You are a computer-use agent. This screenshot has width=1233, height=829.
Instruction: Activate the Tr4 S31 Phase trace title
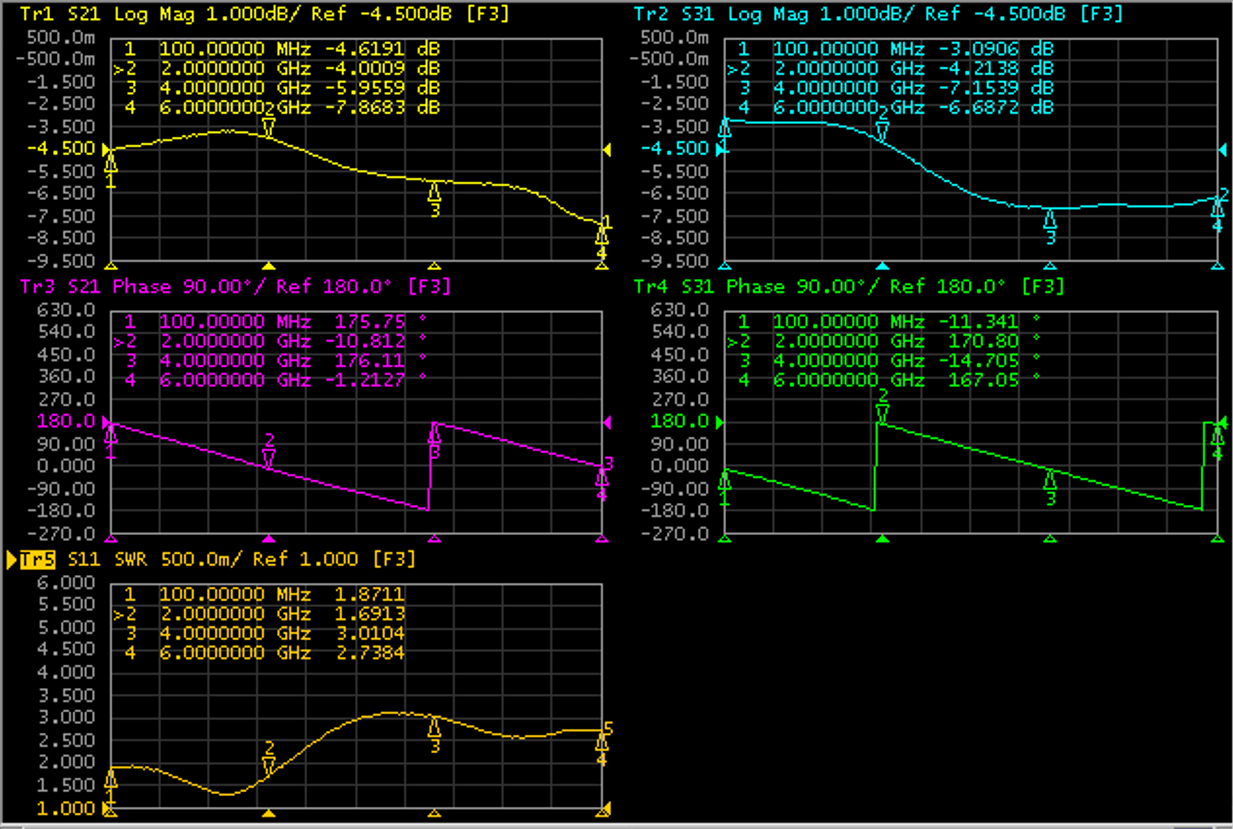(x=849, y=287)
